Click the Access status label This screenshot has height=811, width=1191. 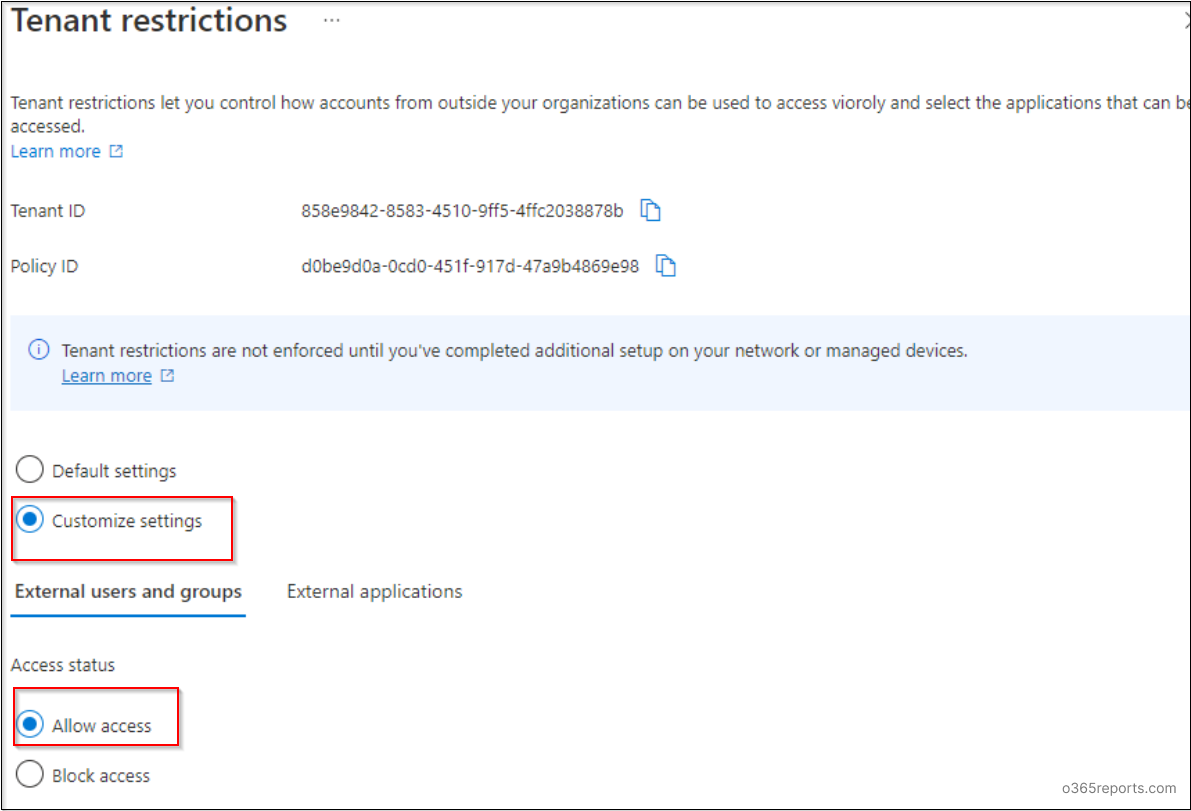tap(62, 664)
